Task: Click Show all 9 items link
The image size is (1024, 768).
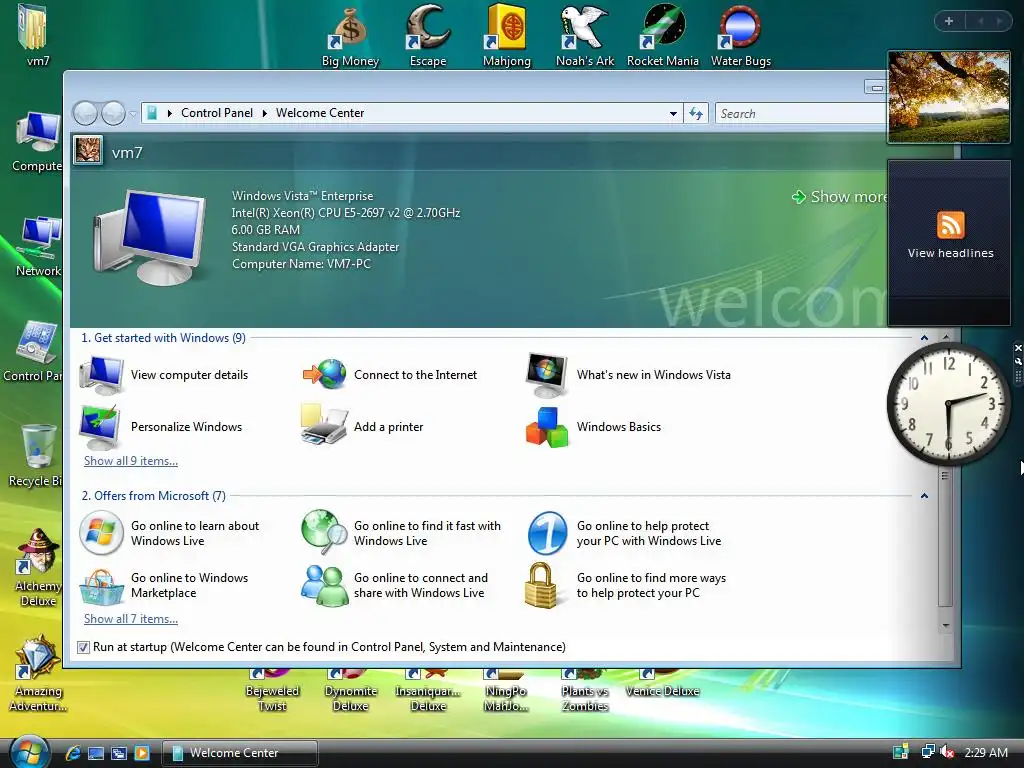Action: tap(131, 460)
